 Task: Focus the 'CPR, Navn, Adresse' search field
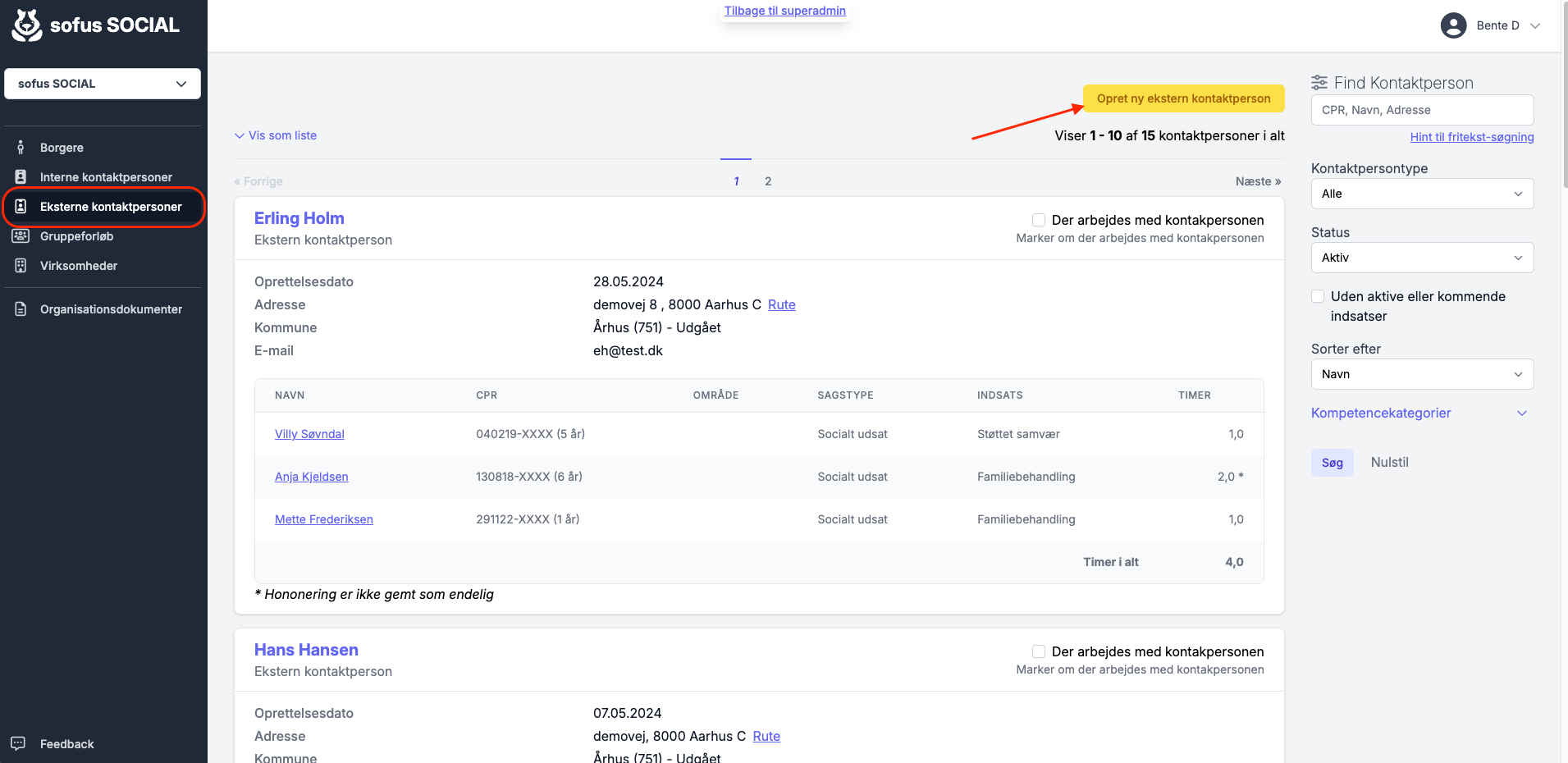1422,110
